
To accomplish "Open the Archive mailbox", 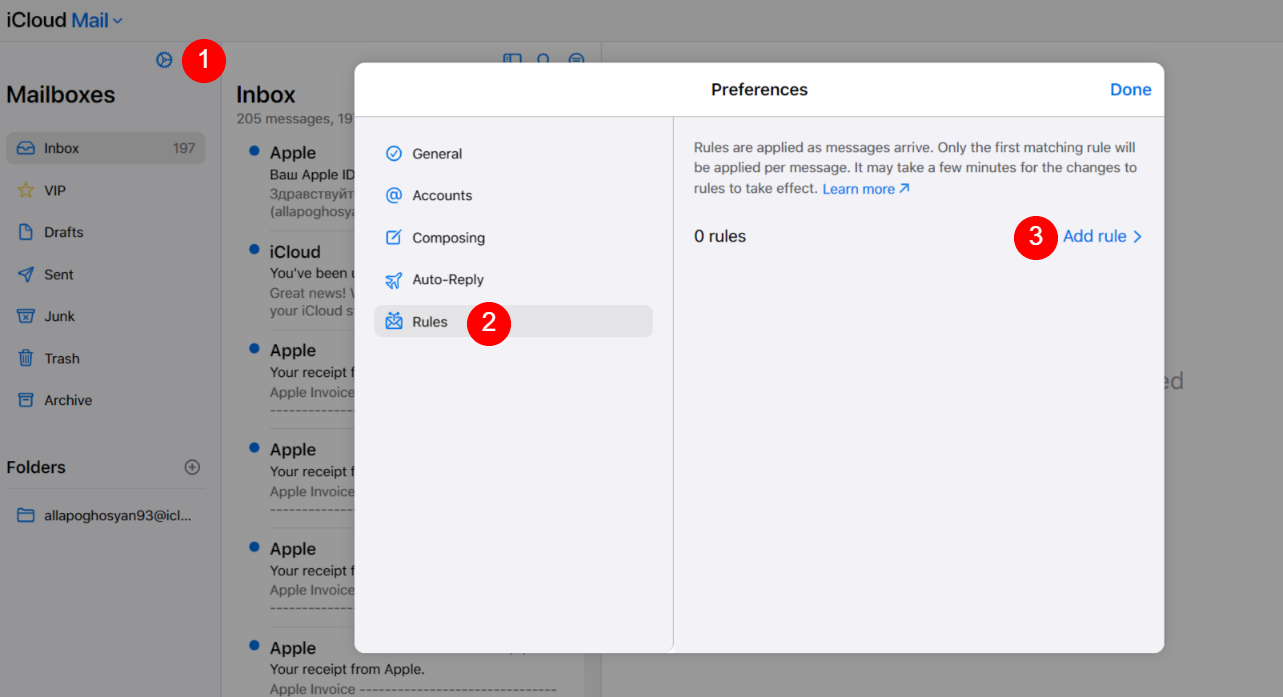I will [67, 400].
